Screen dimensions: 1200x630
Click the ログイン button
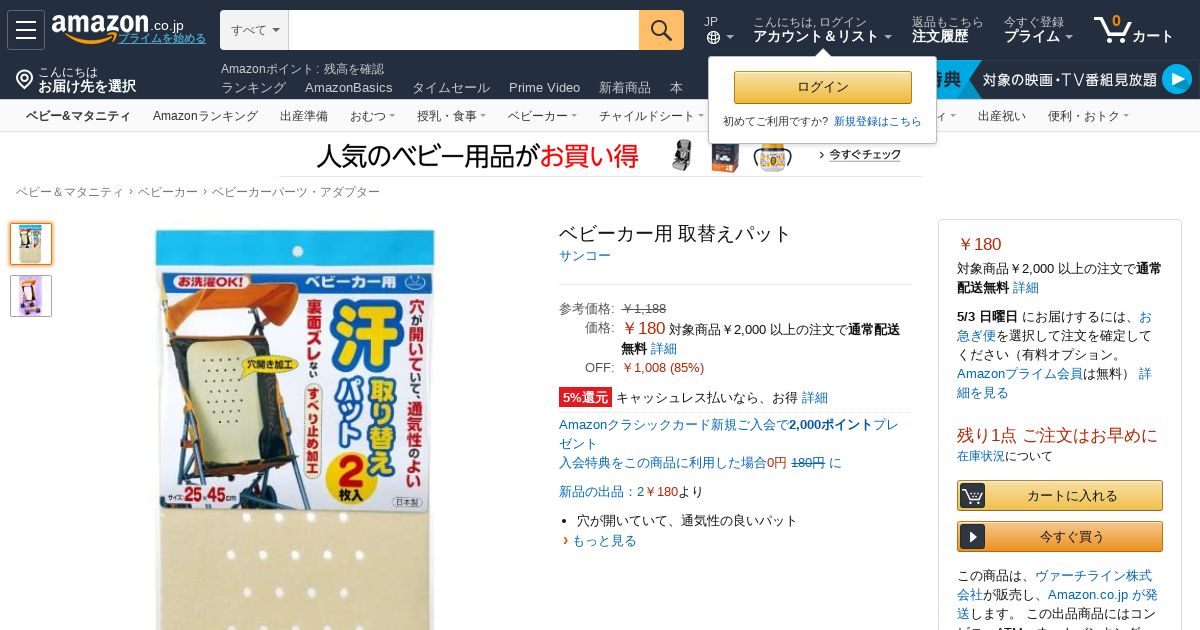tap(823, 87)
